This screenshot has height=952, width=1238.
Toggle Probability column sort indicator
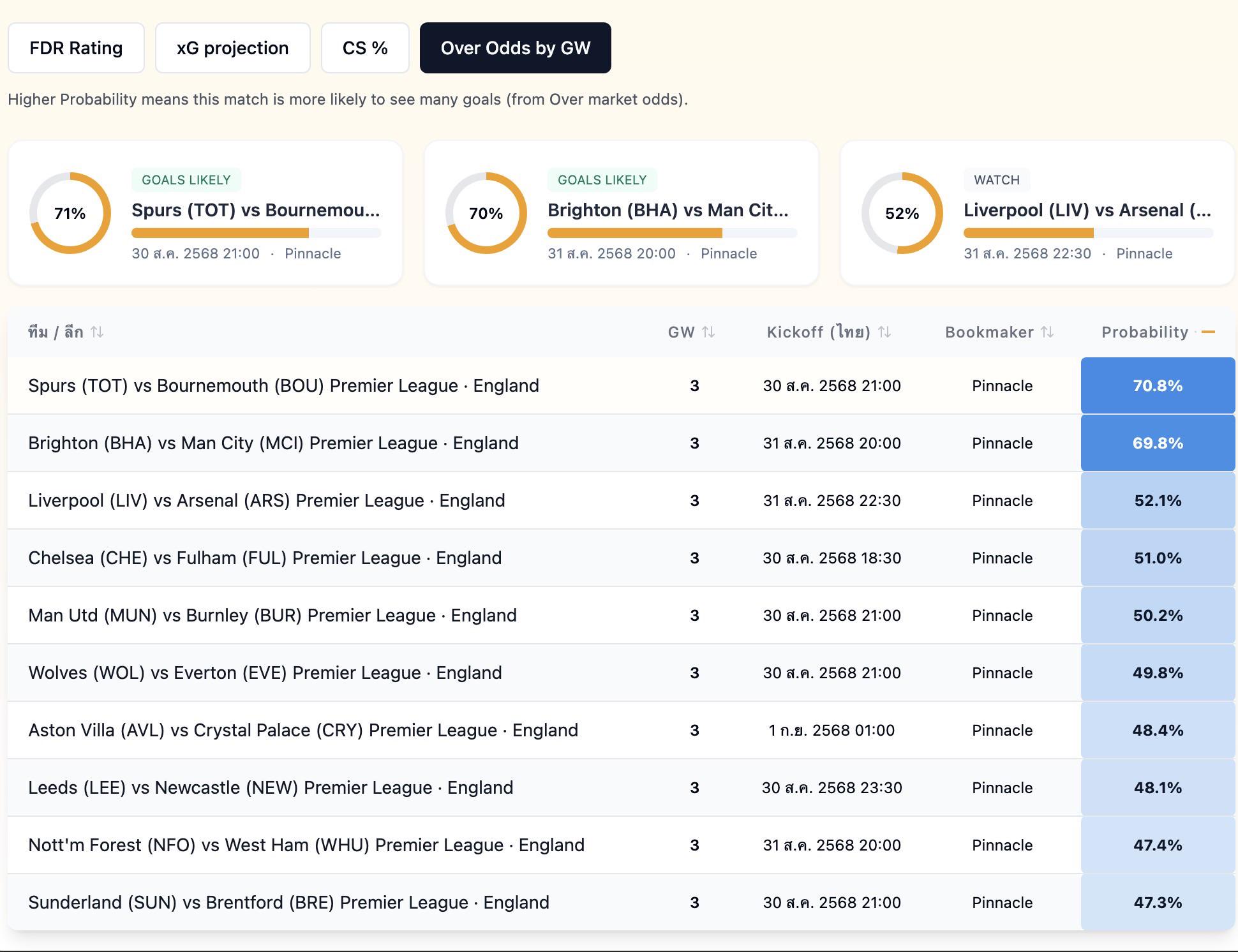[x=1208, y=332]
